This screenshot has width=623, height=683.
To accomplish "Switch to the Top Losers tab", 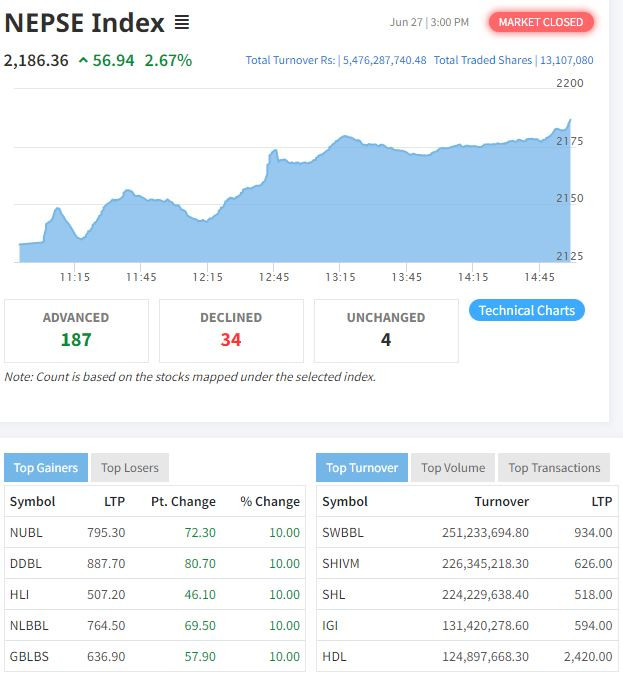I will click(130, 468).
